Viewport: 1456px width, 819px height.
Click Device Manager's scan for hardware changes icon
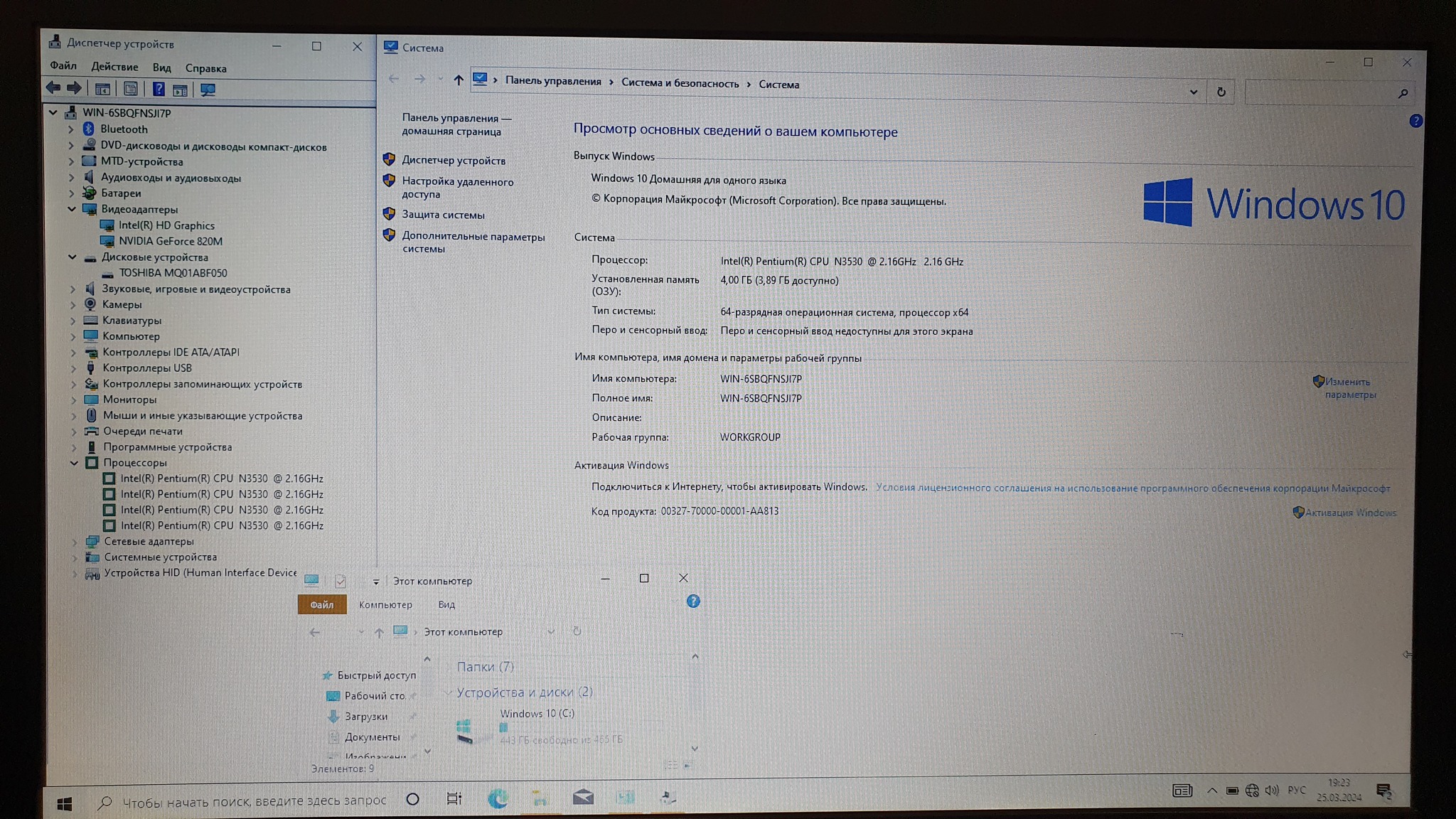click(208, 90)
